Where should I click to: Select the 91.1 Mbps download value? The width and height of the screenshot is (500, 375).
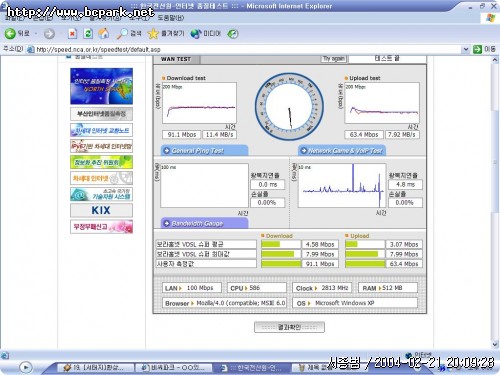pyautogui.click(x=182, y=135)
